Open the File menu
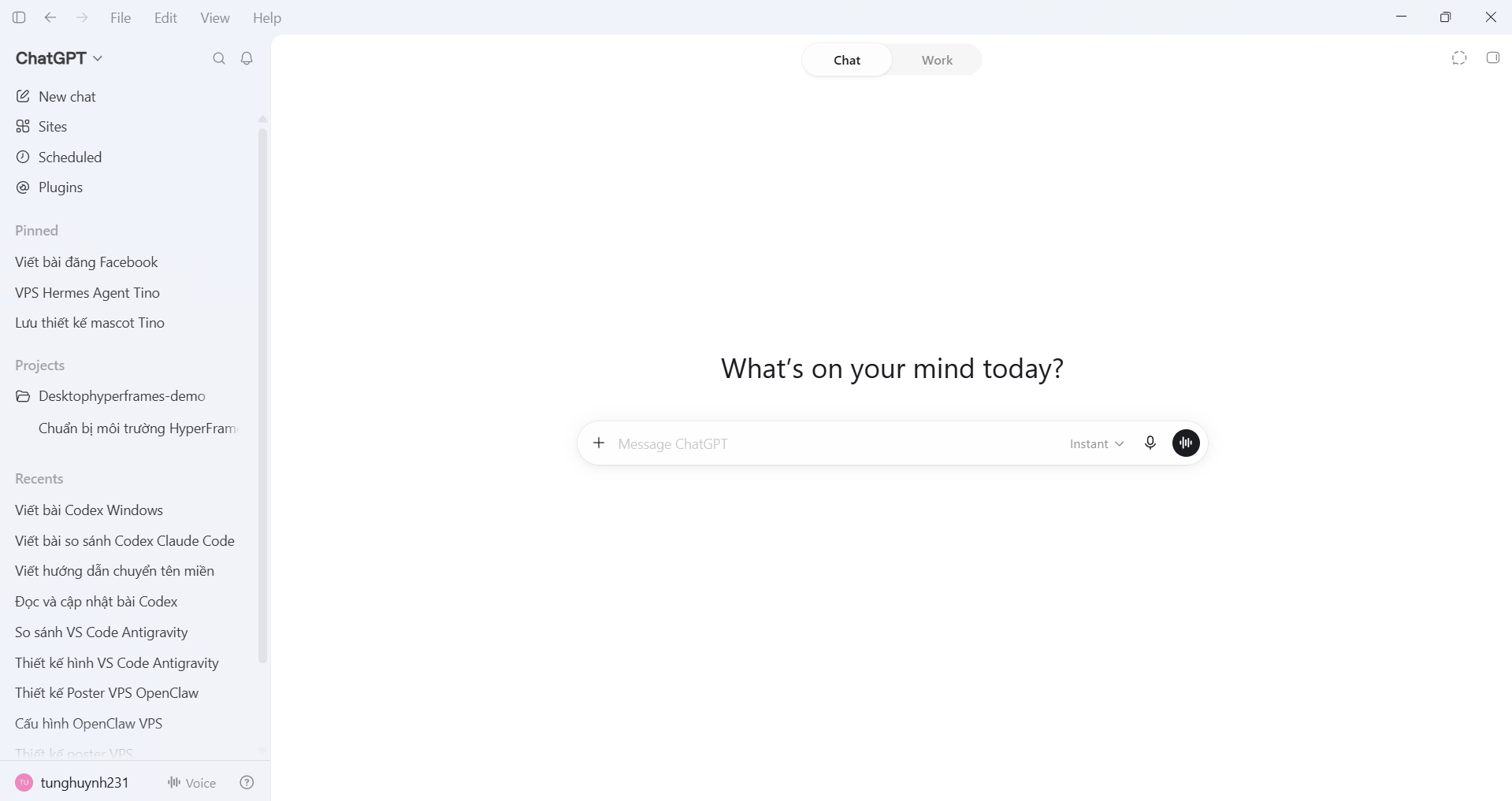The width and height of the screenshot is (1512, 801). point(121,17)
